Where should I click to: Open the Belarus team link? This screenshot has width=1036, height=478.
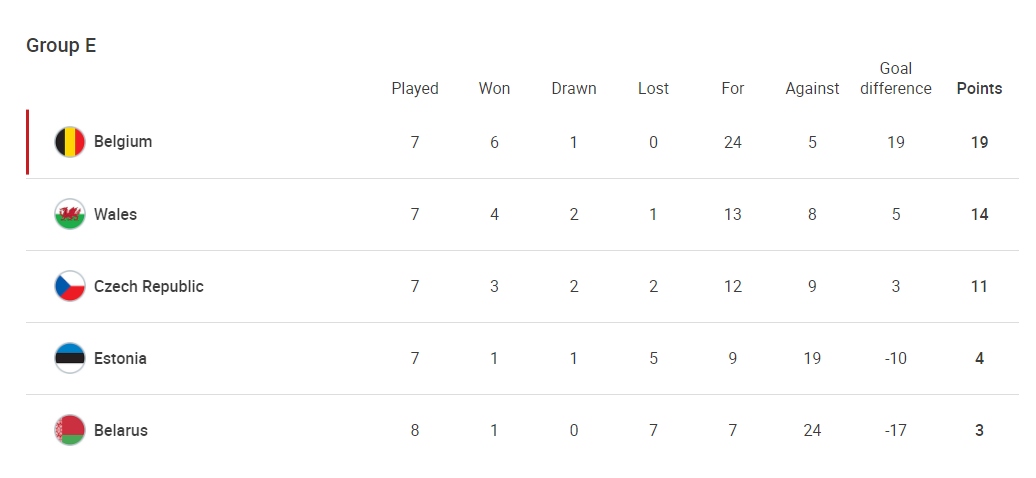coord(121,430)
